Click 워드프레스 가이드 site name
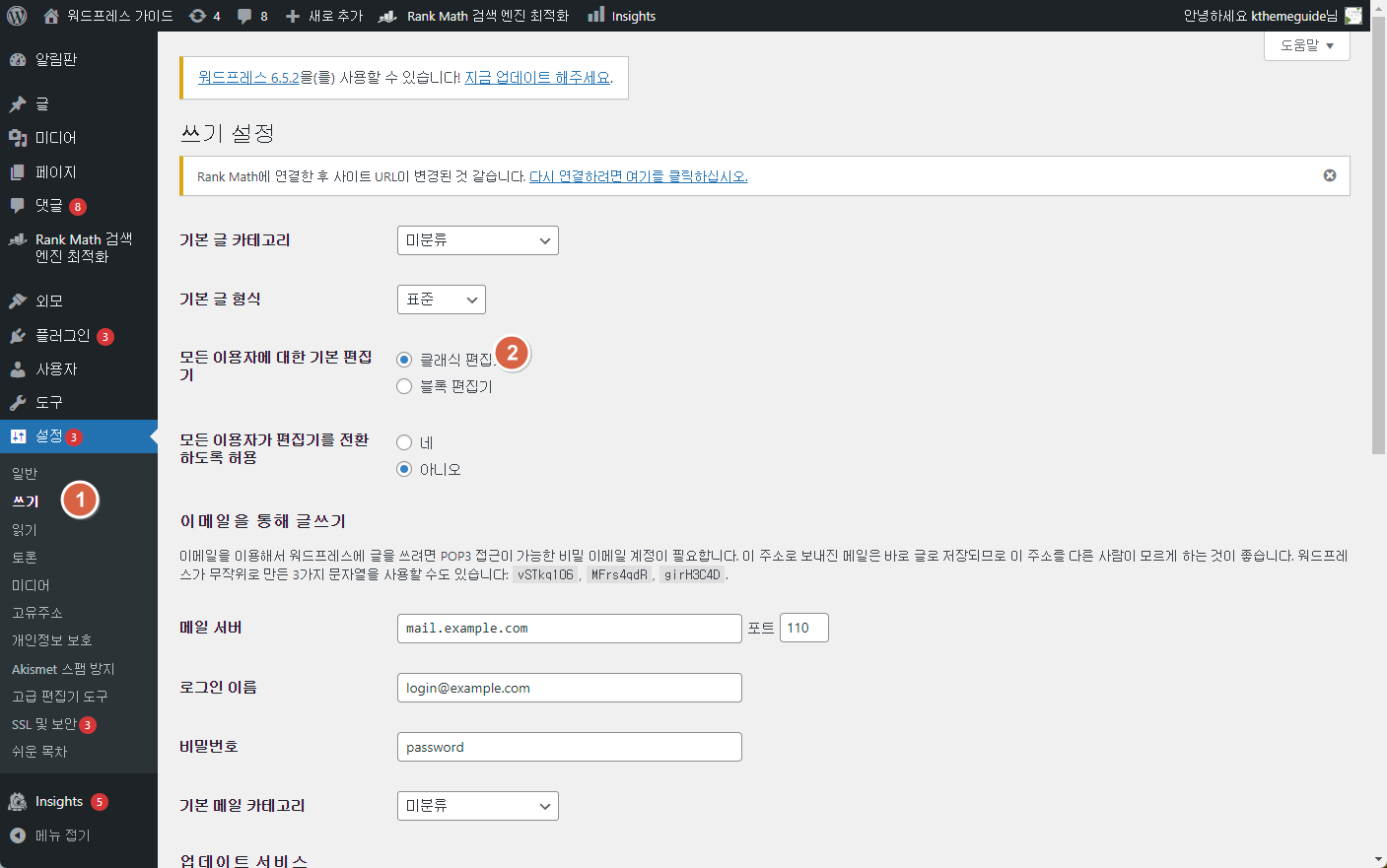 120,16
